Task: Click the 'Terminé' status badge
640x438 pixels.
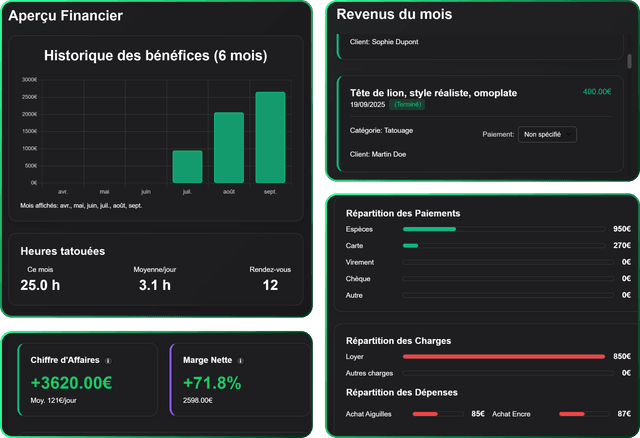Action: pos(407,104)
